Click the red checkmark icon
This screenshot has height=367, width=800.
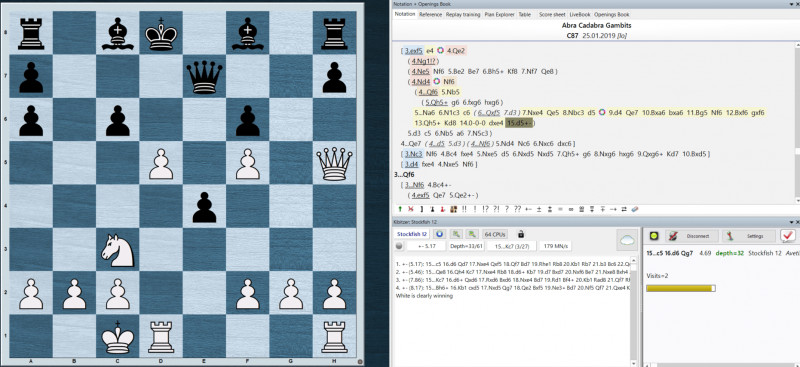click(x=788, y=236)
